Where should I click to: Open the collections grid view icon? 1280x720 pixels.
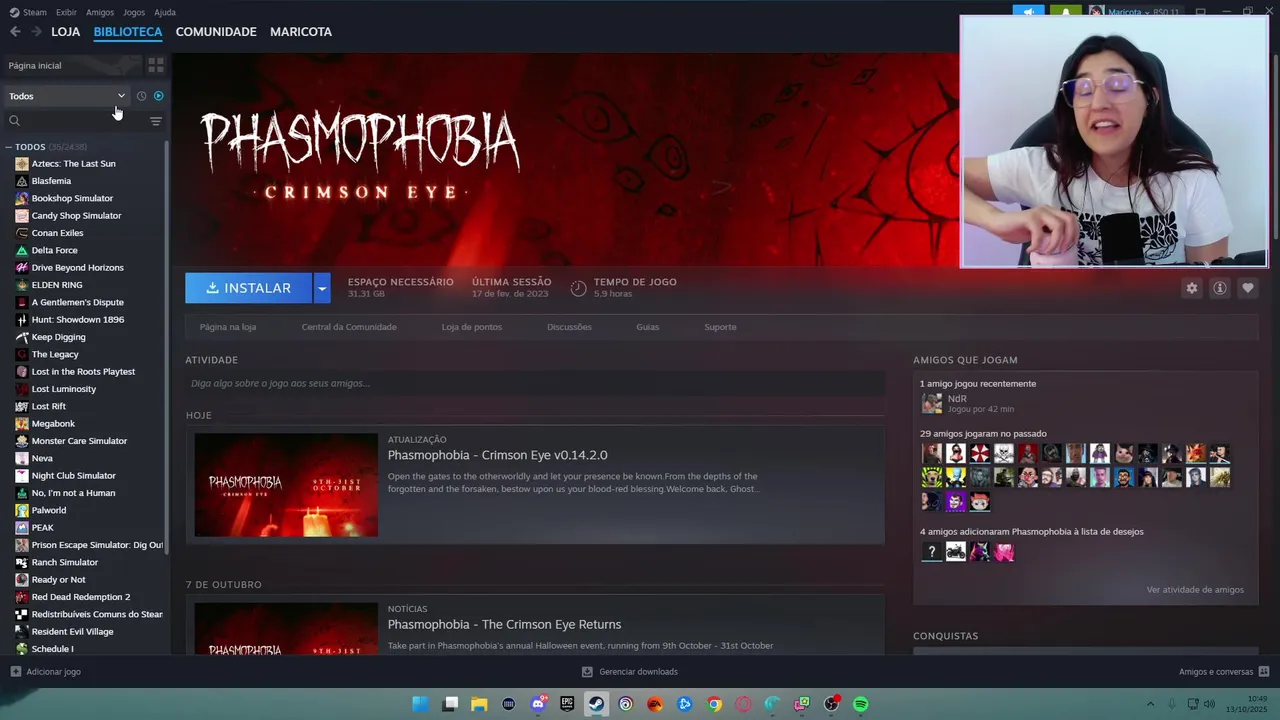[156, 65]
